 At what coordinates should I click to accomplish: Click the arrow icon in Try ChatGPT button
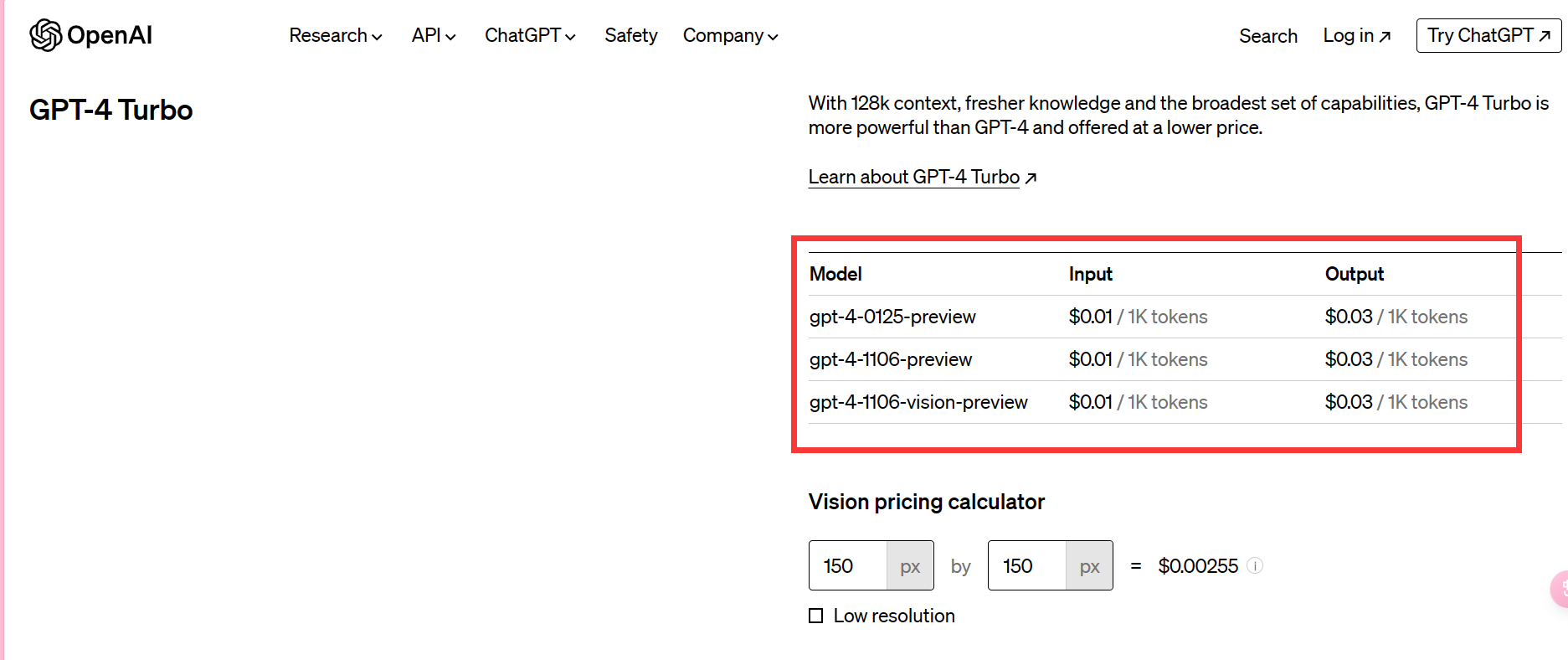click(1545, 36)
